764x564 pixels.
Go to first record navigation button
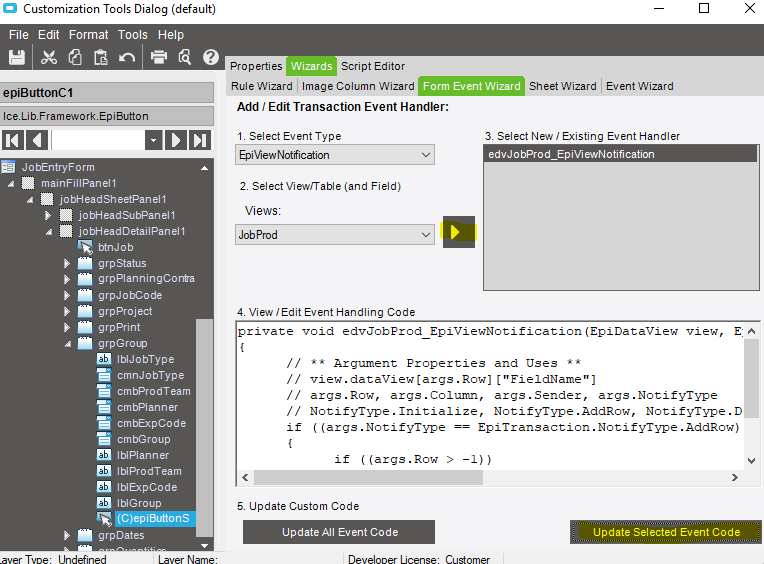(x=13, y=140)
